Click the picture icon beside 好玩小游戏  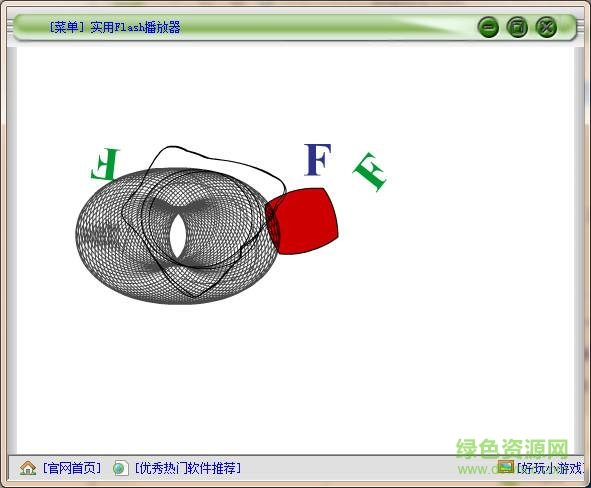(x=506, y=467)
